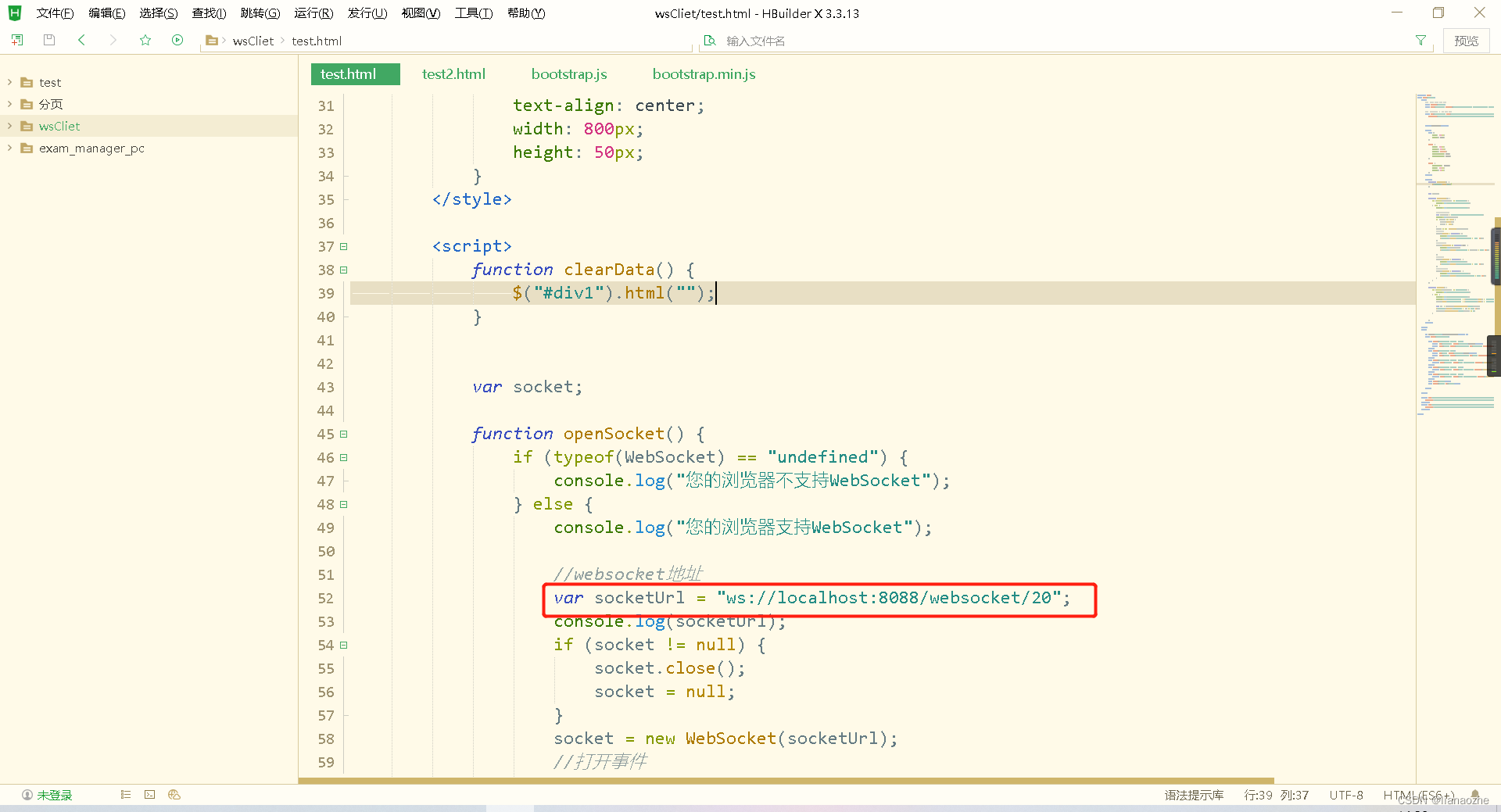Viewport: 1501px width, 812px height.
Task: Fold the clearData function at line 38
Action: point(343,270)
